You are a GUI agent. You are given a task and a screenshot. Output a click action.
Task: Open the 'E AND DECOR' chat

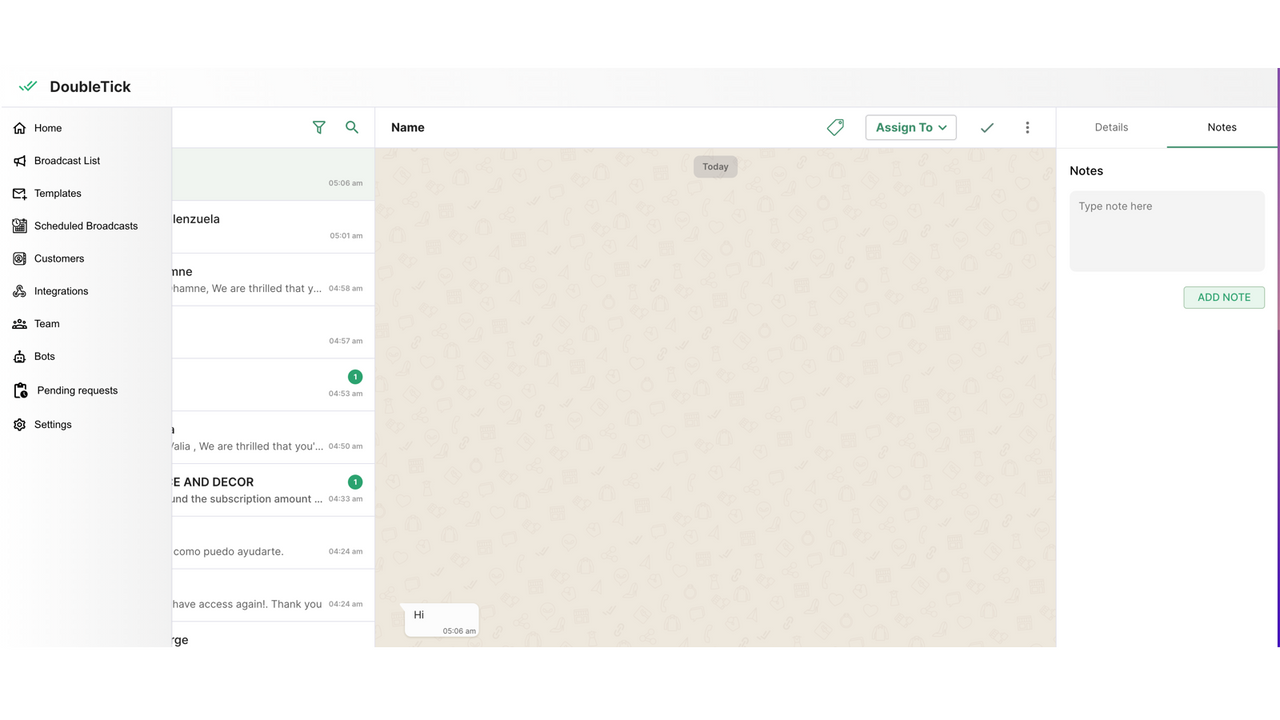point(273,490)
